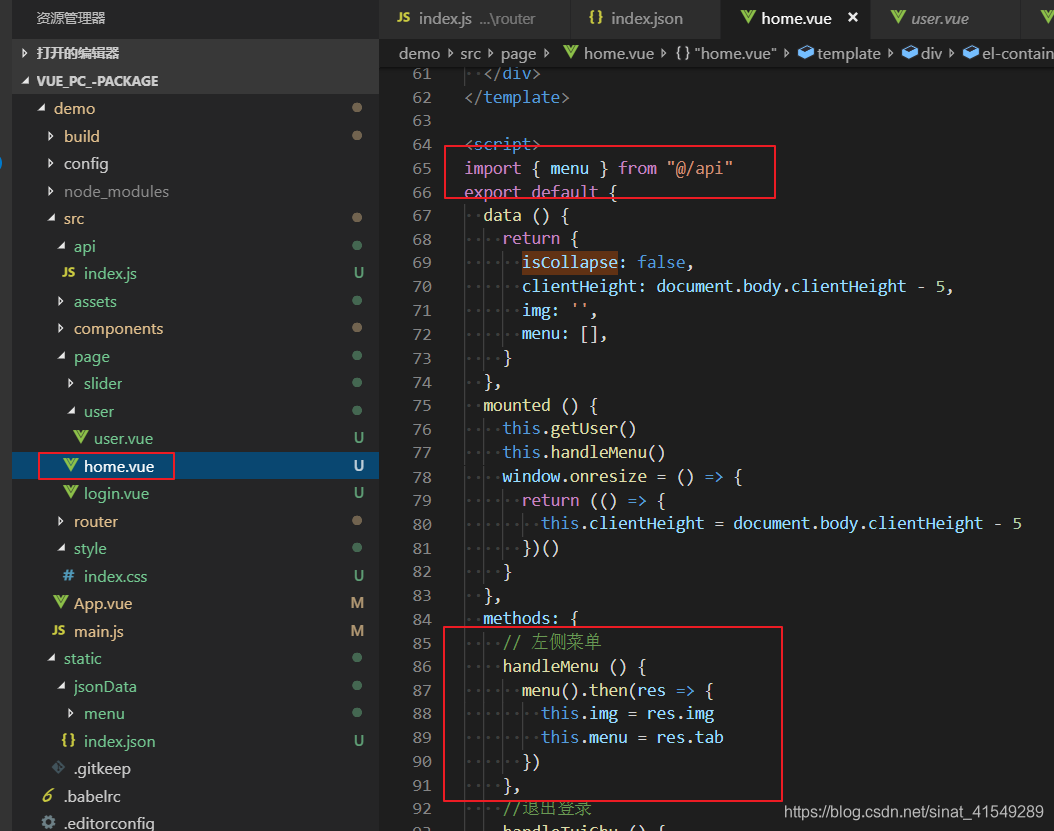Click the 资源管理器 explorer title
Viewport: 1054px width, 831px height.
pos(71,18)
